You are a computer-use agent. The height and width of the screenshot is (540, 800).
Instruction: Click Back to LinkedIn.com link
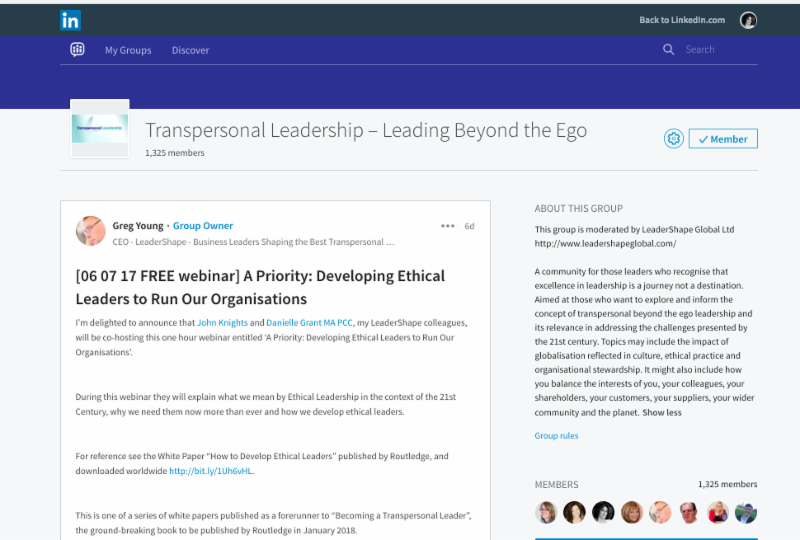[682, 20]
